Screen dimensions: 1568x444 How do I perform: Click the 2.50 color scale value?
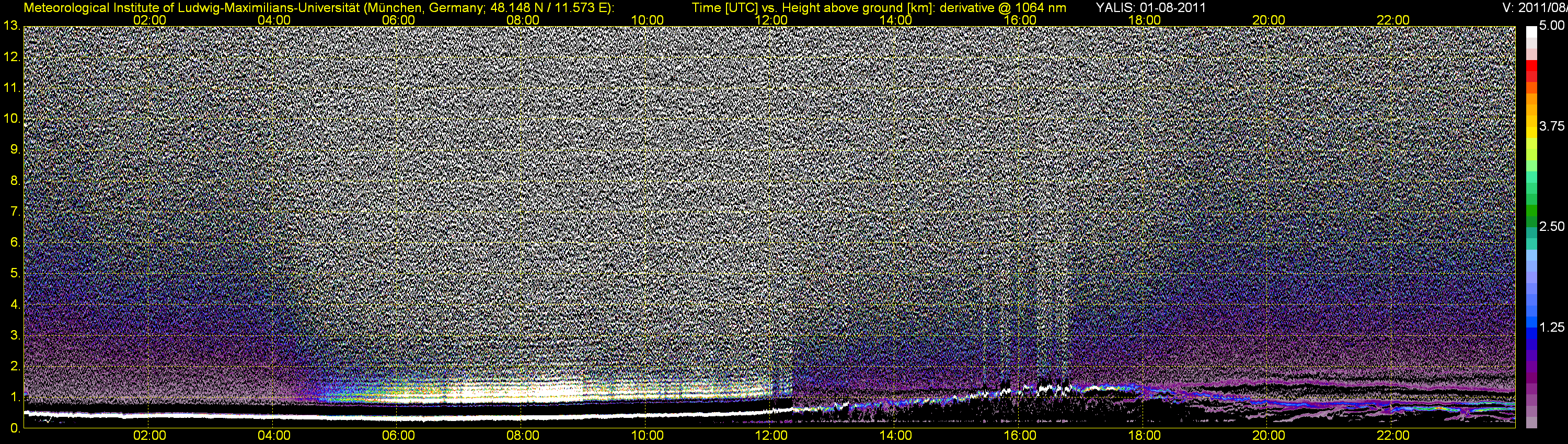click(x=1552, y=226)
